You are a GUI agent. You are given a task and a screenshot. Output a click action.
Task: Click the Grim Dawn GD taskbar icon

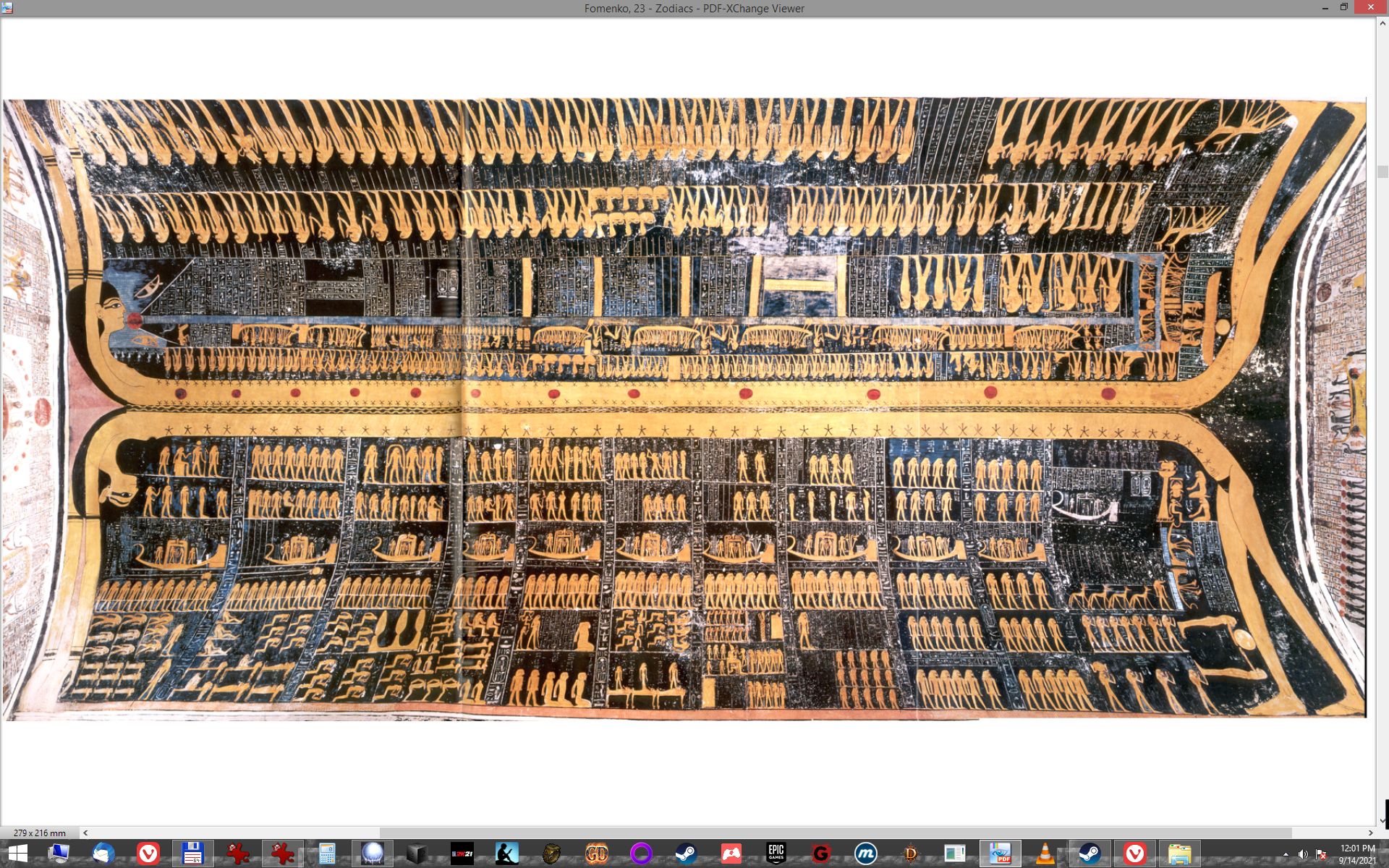tap(596, 854)
